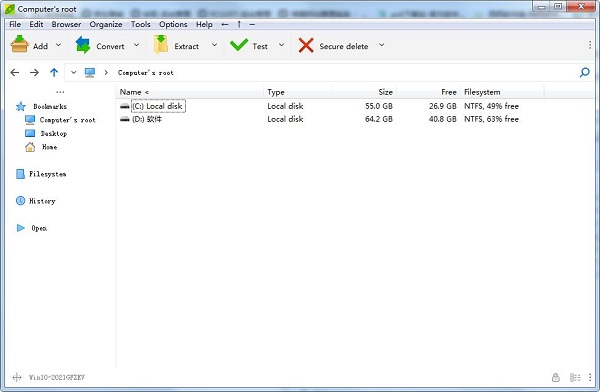This screenshot has height=392, width=600.
Task: Minimize the Computer's root window
Action: [541, 7]
